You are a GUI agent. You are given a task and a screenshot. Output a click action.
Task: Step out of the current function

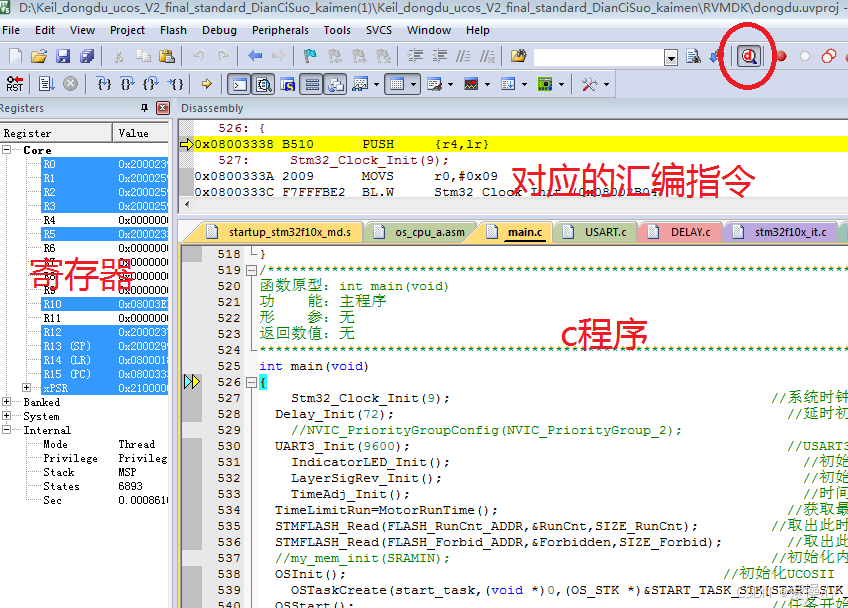pos(151,84)
